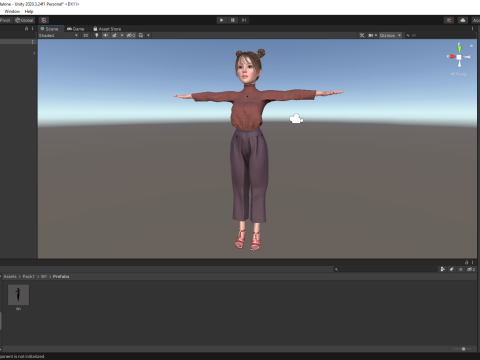Start Play mode with the Play button
The image size is (480, 360).
[221, 20]
